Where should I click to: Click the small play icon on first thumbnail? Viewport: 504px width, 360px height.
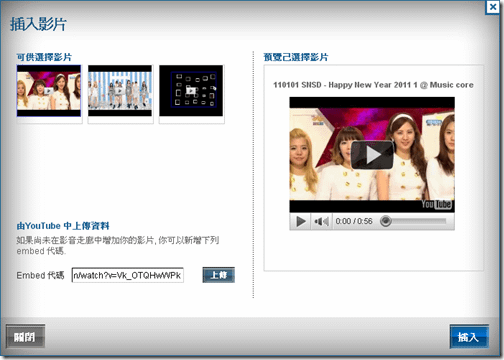click(49, 91)
